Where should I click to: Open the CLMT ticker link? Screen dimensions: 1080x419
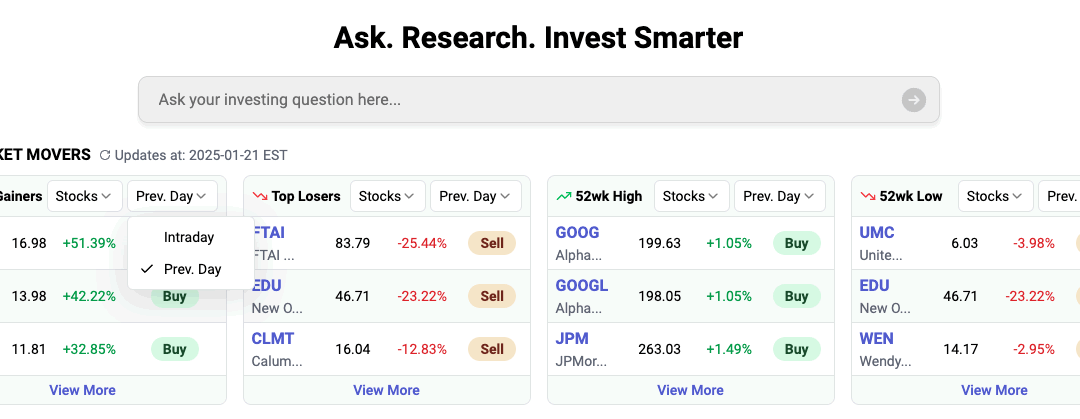point(272,339)
